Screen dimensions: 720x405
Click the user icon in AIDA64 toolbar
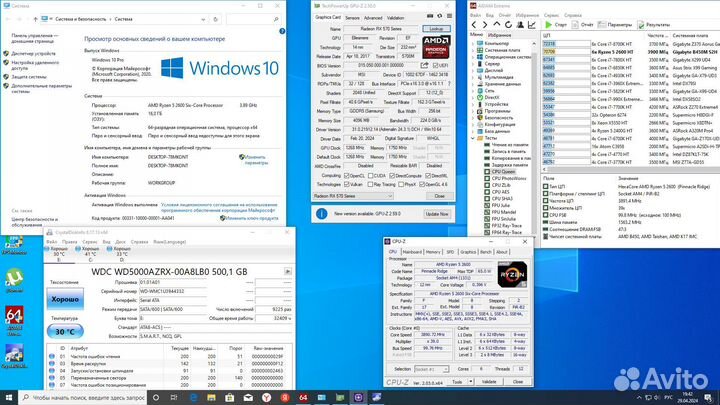[x=520, y=25]
